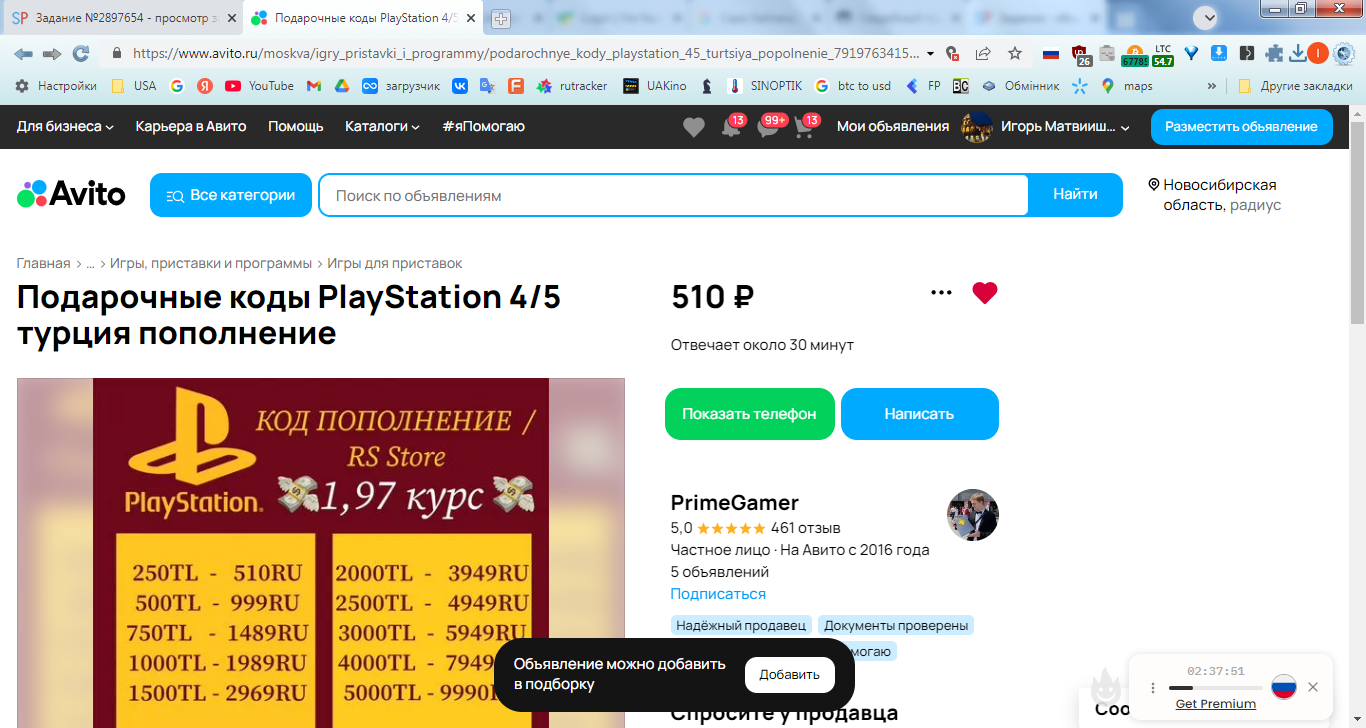Open the tab search chevron button
This screenshot has width=1366, height=728.
point(1209,17)
